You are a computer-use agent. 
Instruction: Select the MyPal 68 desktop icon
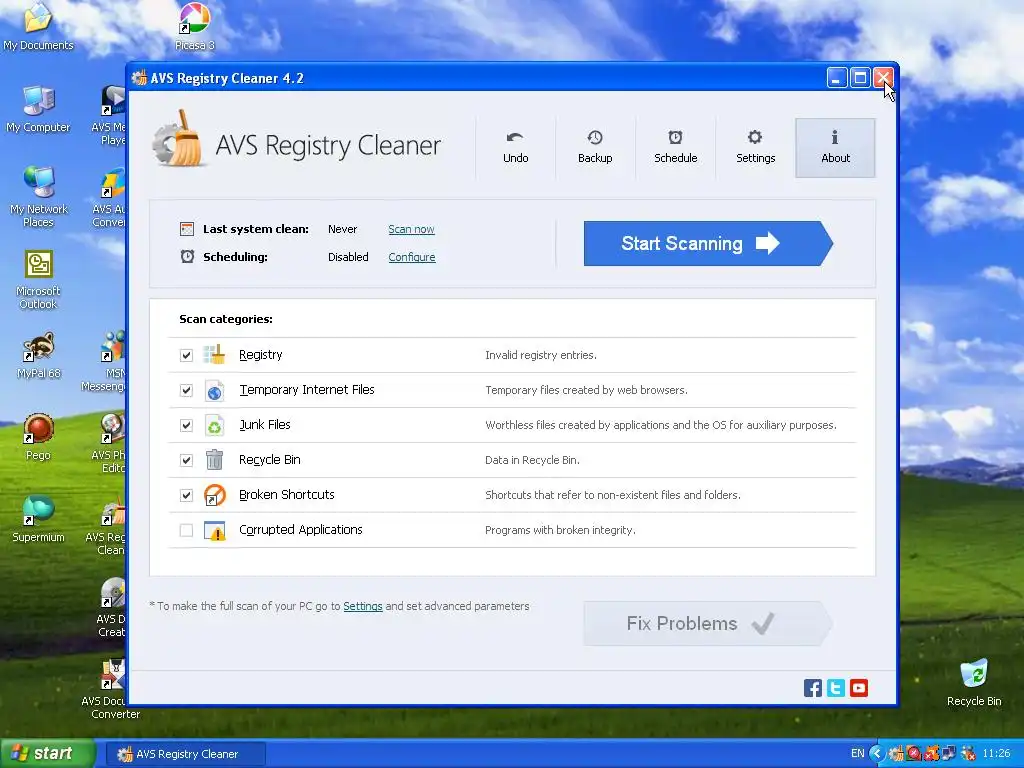tap(38, 356)
